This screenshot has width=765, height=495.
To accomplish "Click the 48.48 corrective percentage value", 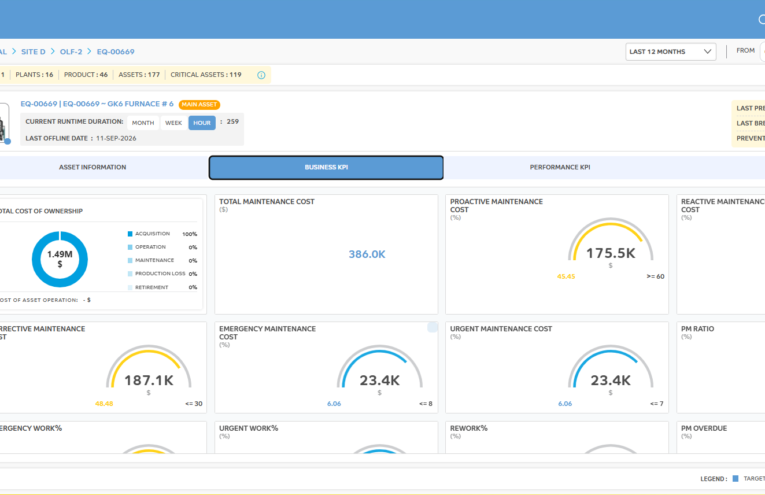I will pyautogui.click(x=104, y=404).
